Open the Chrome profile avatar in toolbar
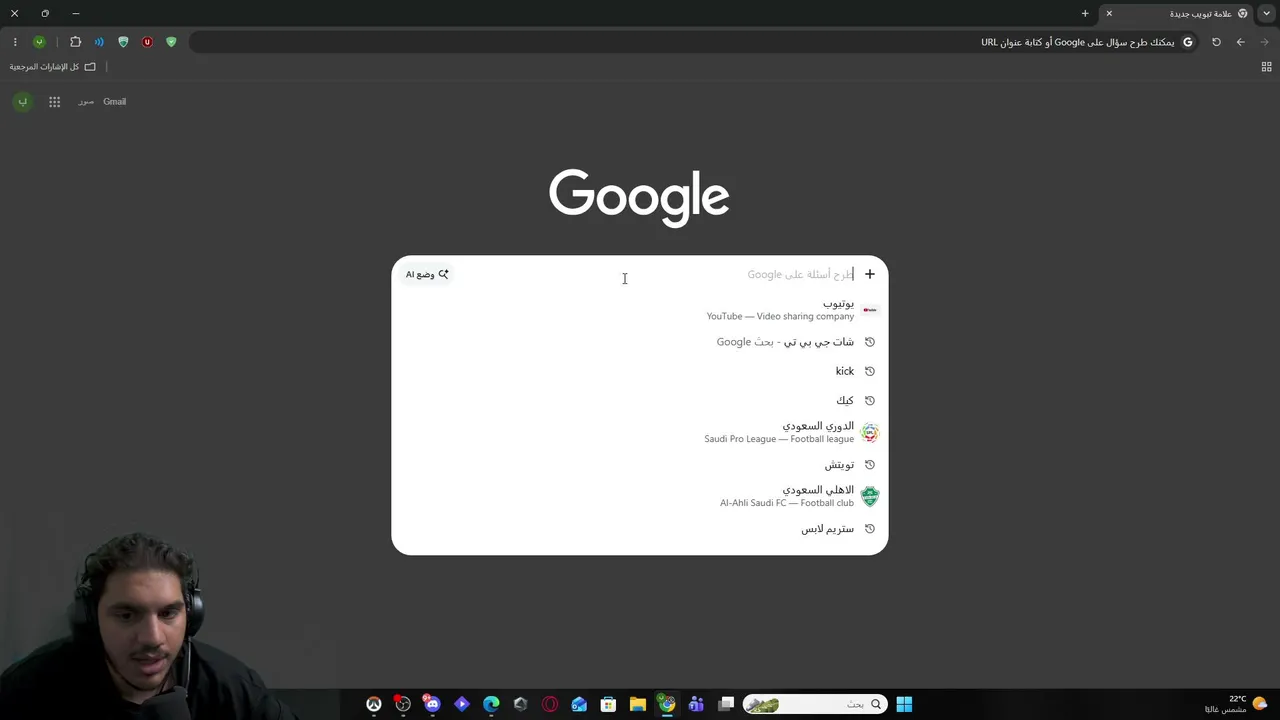Image resolution: width=1280 pixels, height=720 pixels. pos(39,42)
